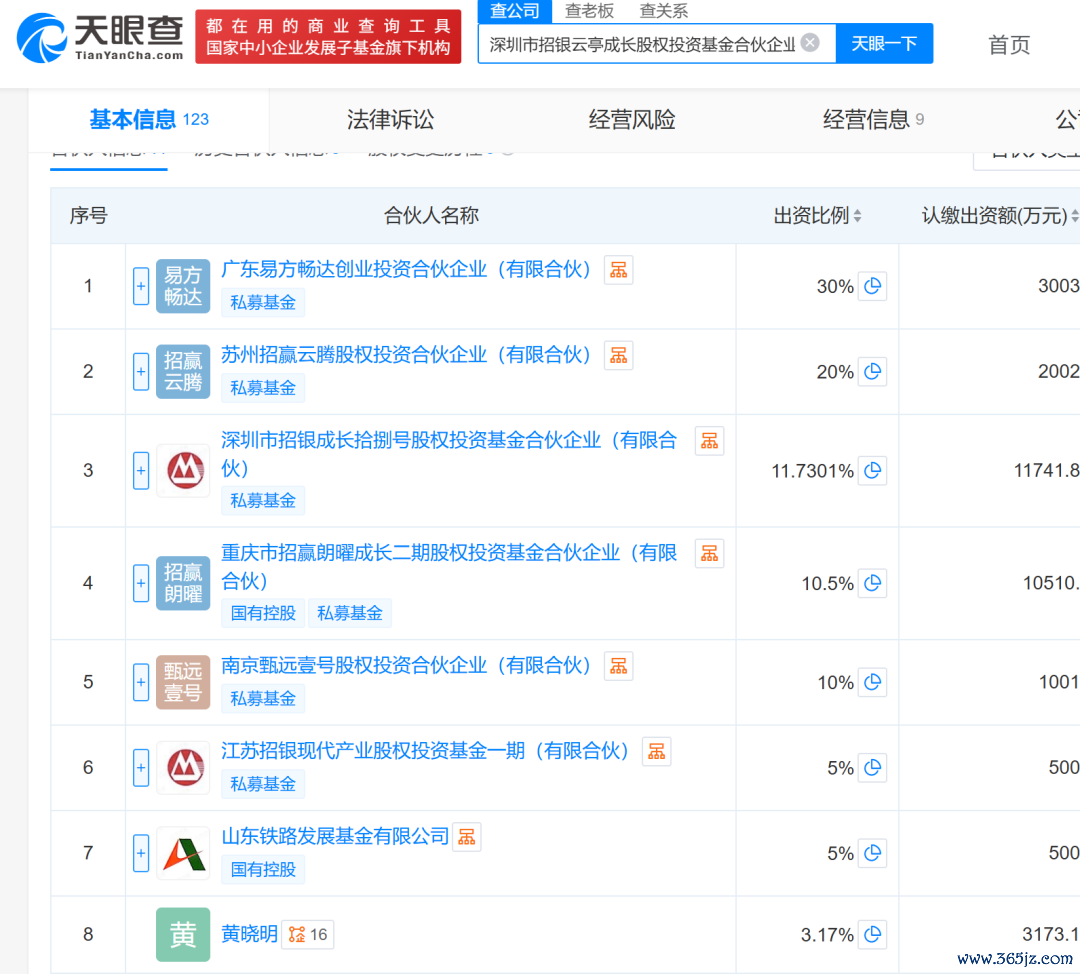Click the 天眼一下 search button
1080x974 pixels.
click(x=884, y=43)
